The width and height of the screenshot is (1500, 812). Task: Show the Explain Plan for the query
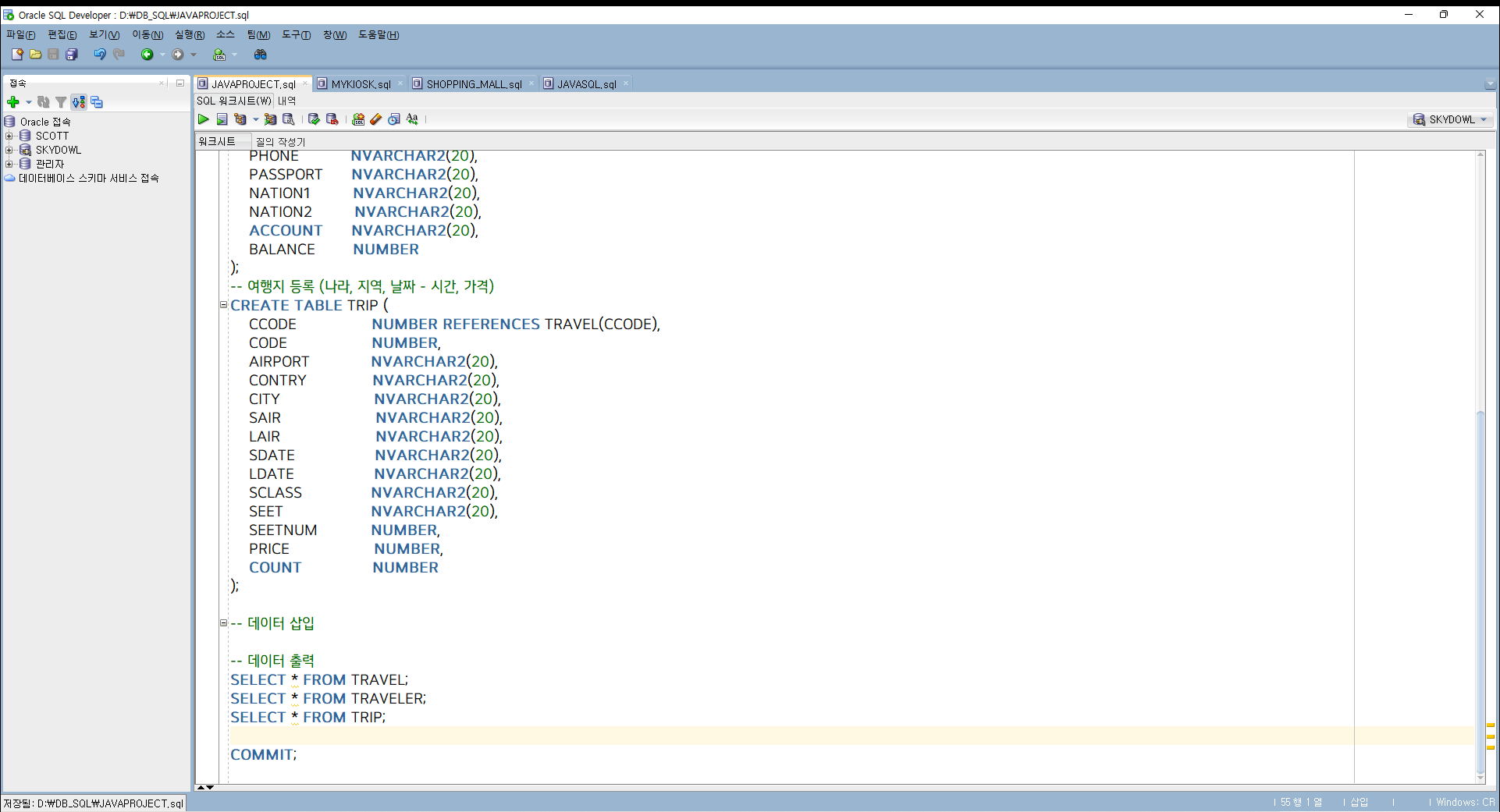tap(240, 119)
